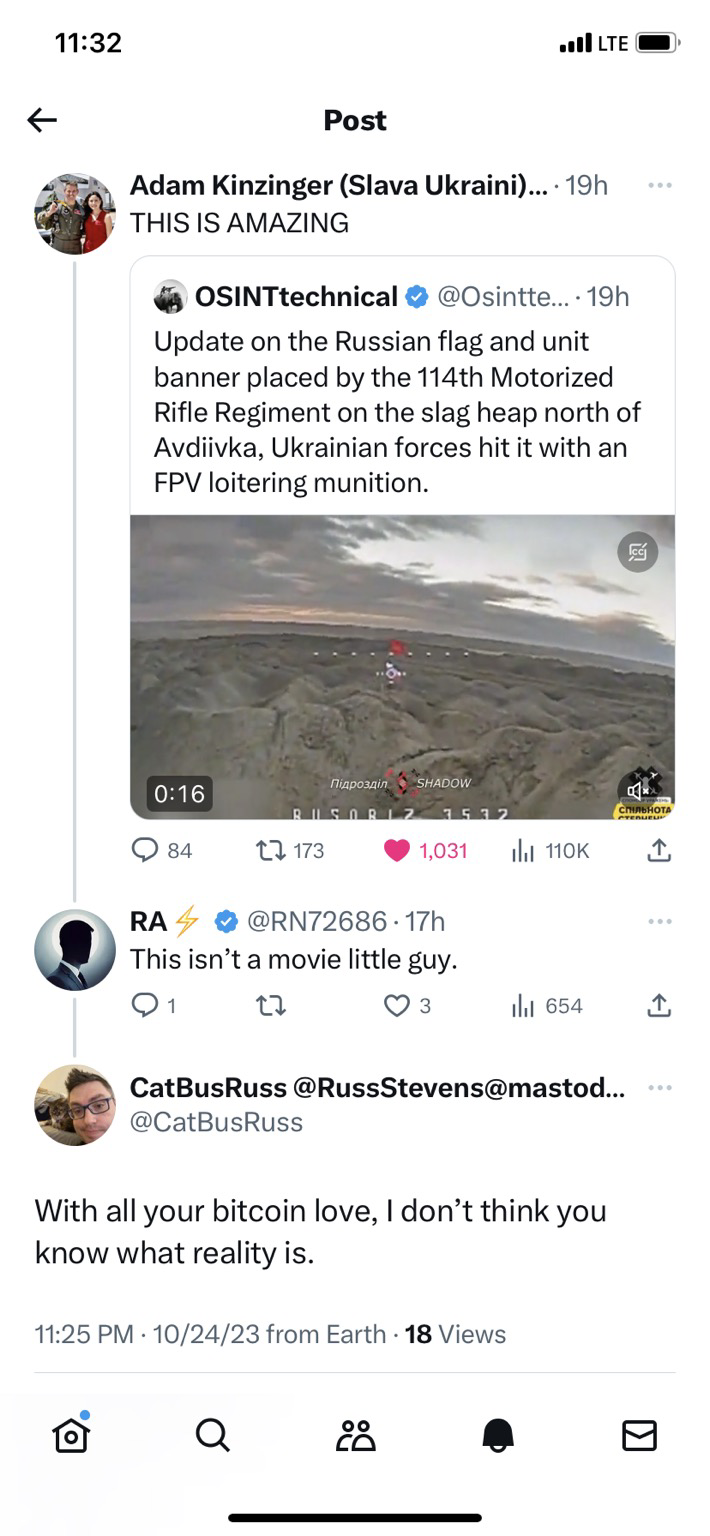Play the OSINTtechnical drone video

click(402, 667)
